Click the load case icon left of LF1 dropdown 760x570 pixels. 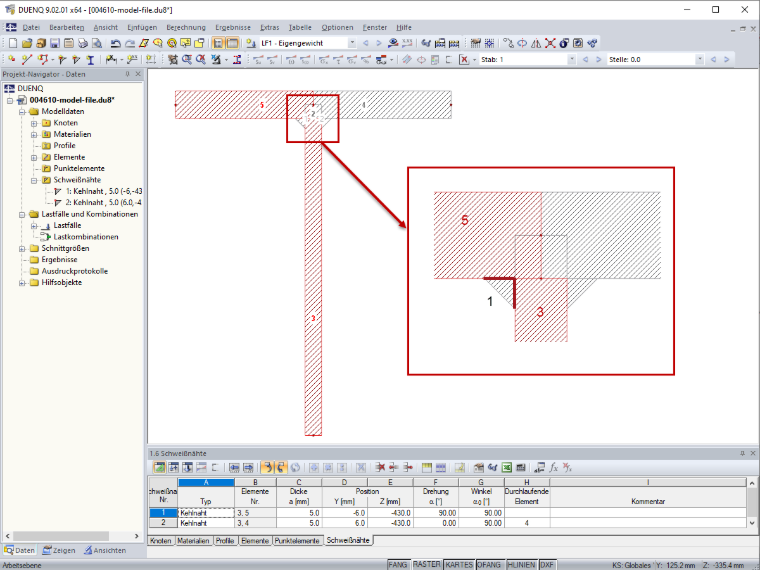pos(251,43)
